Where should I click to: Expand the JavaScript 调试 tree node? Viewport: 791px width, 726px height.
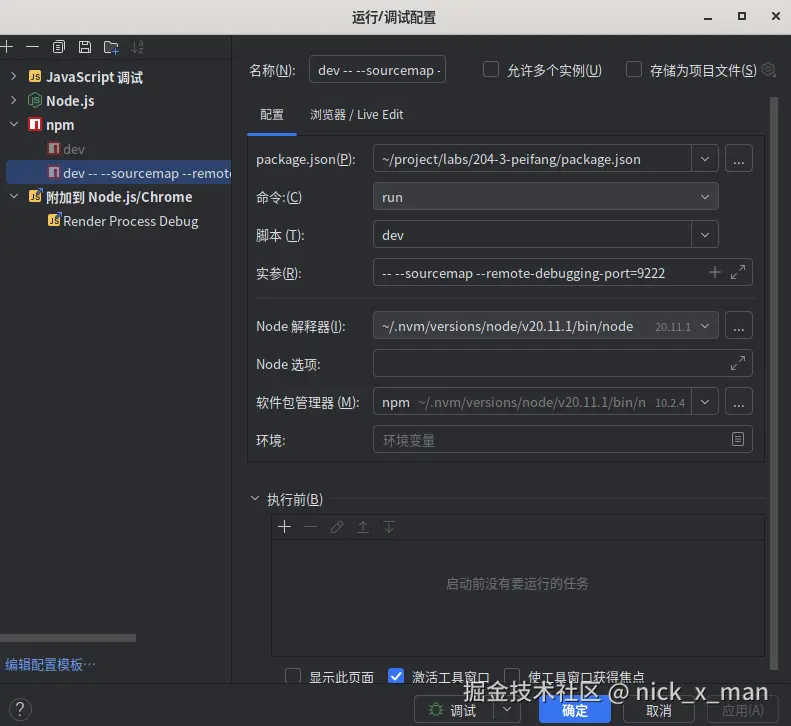pos(14,76)
